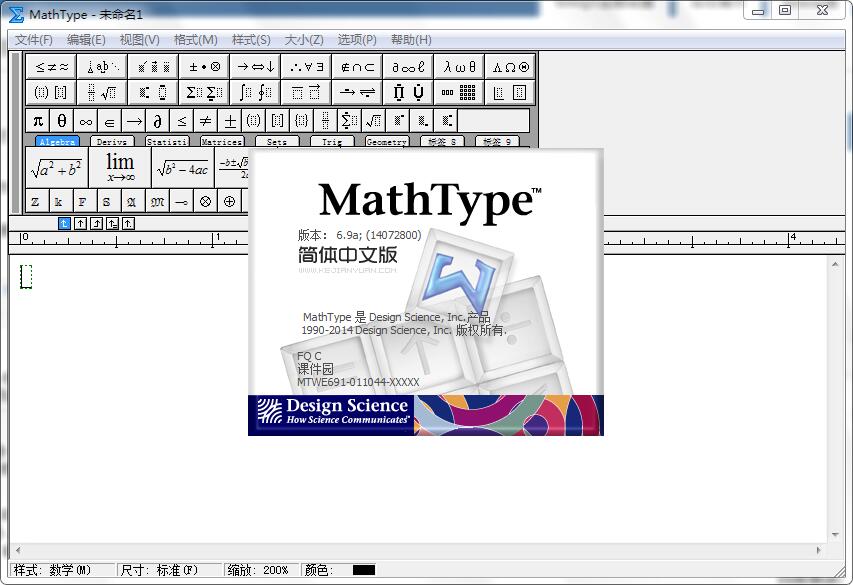Screen dimensions: 853x585
Task: Open the 格式(M) menu
Action: (196, 40)
